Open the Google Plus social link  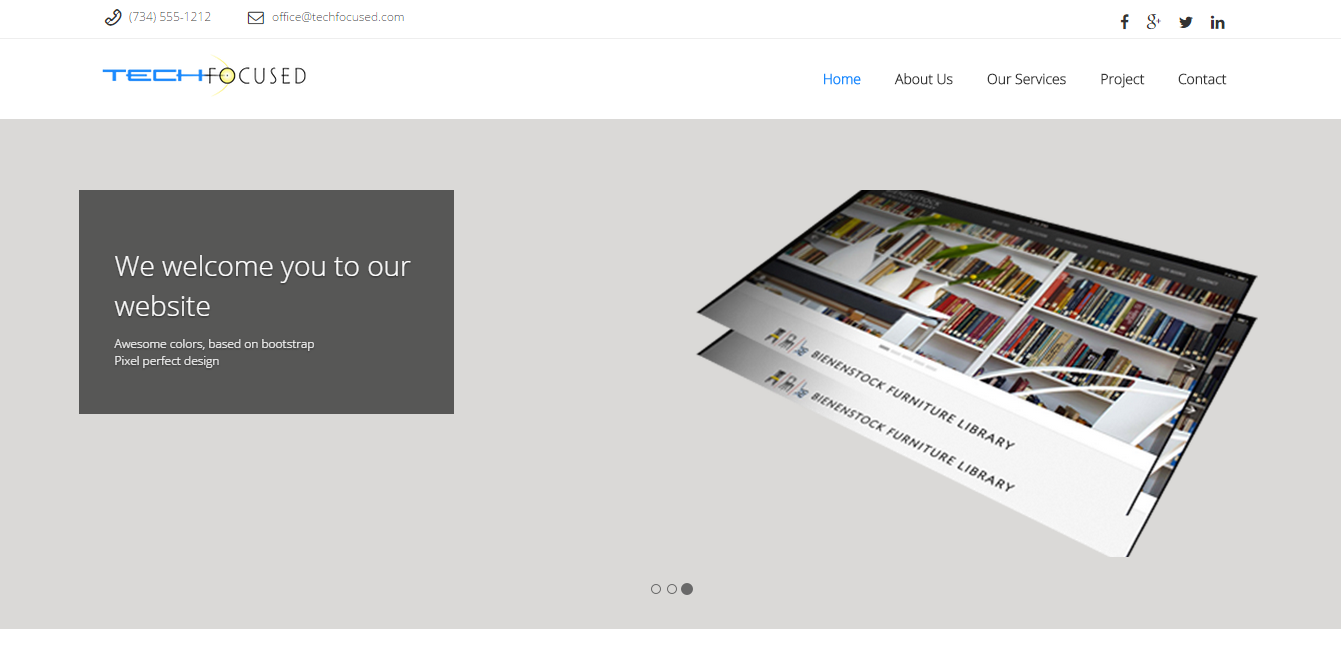(1154, 22)
